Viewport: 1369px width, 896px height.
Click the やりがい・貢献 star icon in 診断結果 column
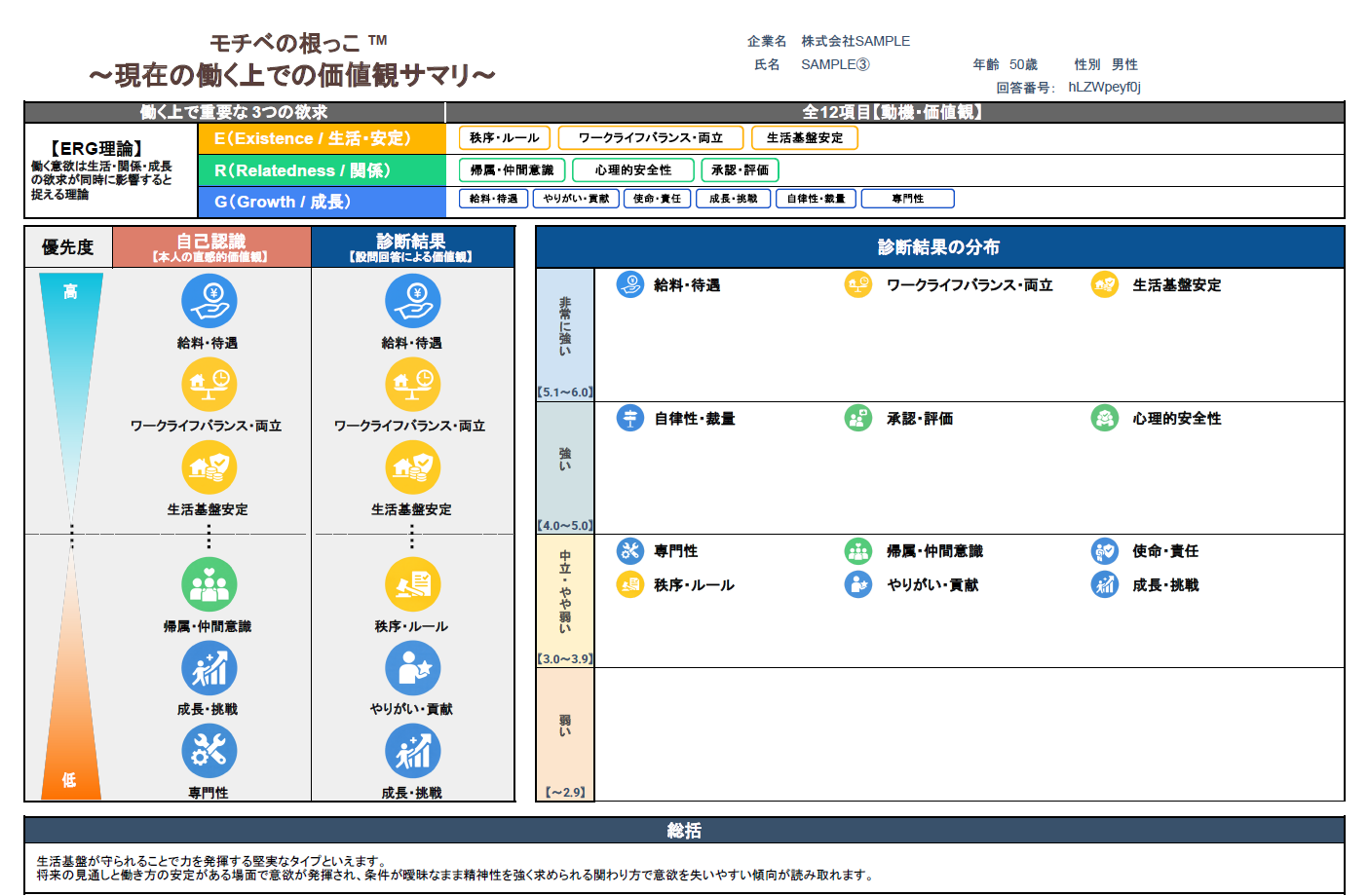point(412,669)
